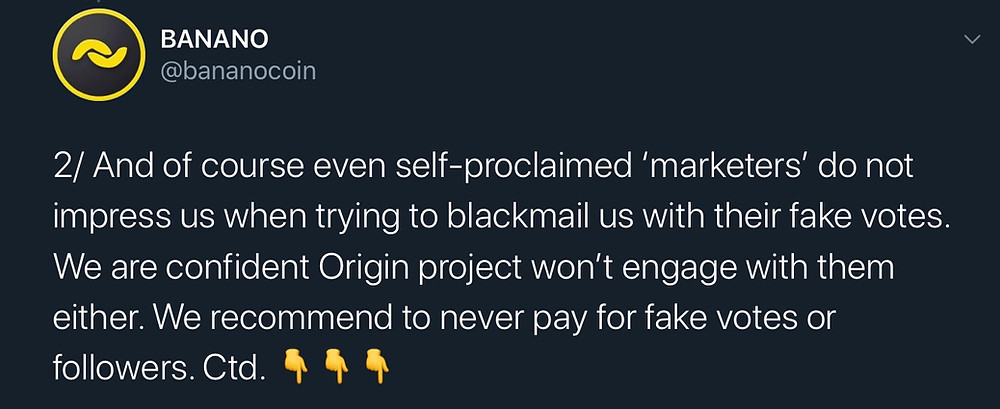Click 'We recommend' in the tweet body
Image resolution: width=1000 pixels, height=409 pixels.
(x=244, y=319)
